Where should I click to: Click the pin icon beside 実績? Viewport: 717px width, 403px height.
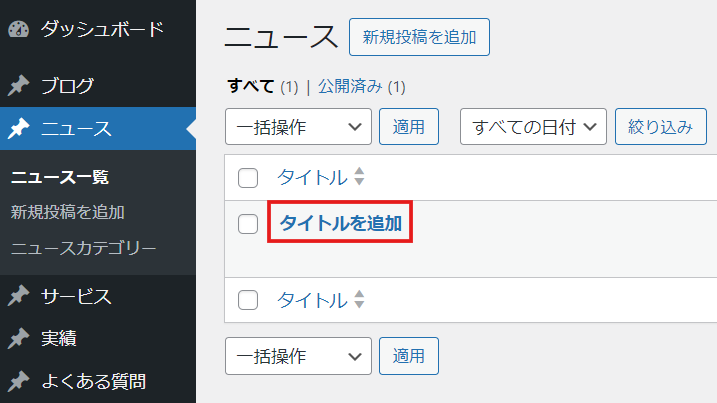(18, 339)
